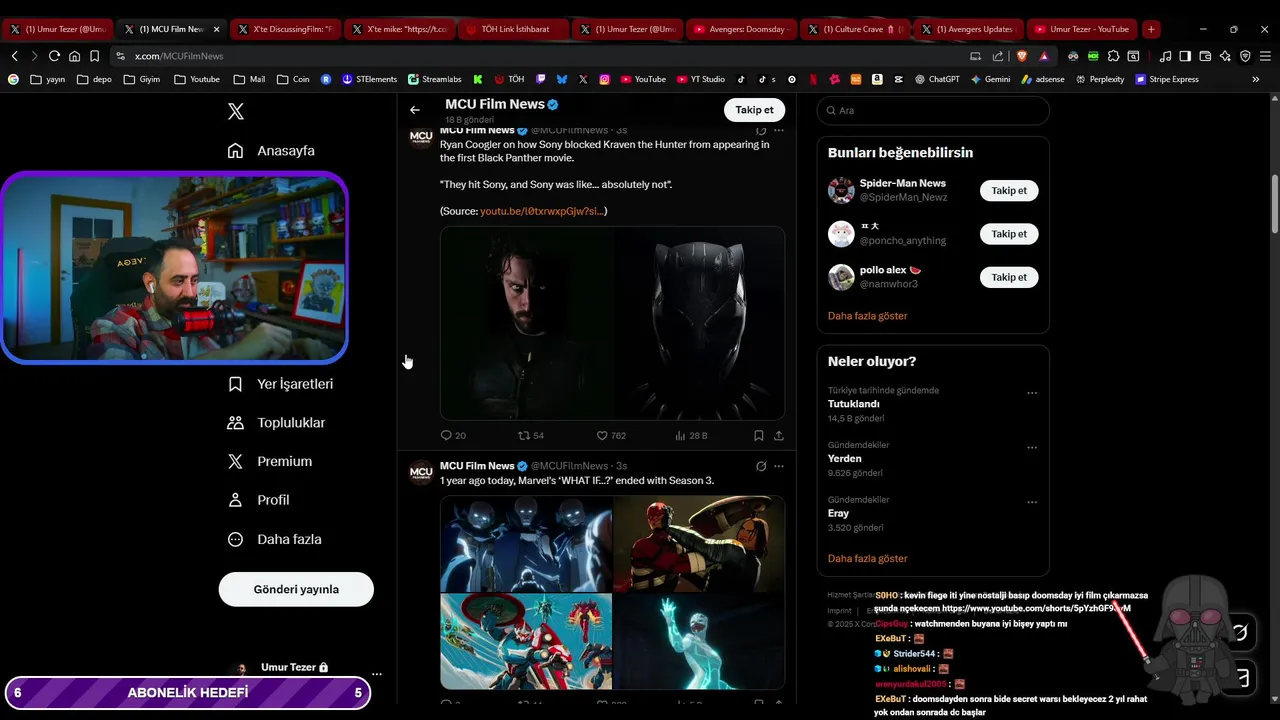Open Profil in the X sidebar
The width and height of the screenshot is (1280, 720).
(258, 500)
